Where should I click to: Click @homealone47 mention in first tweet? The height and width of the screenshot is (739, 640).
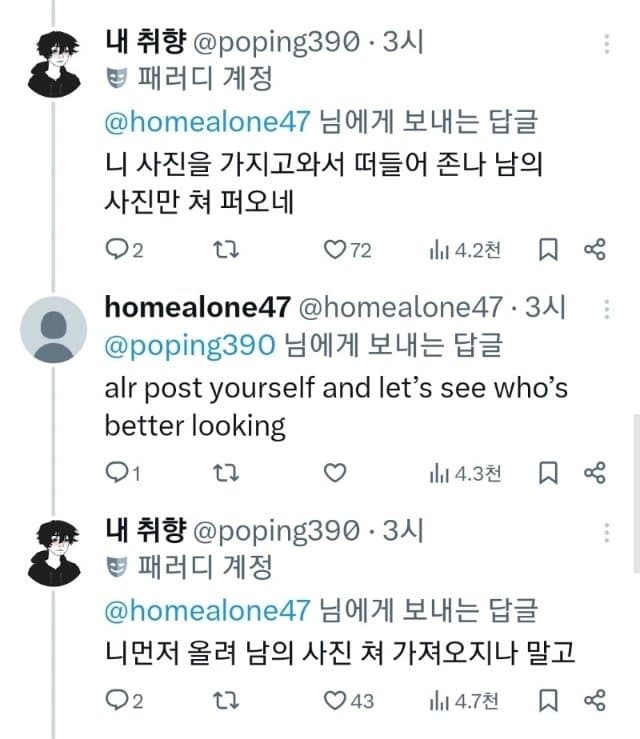coord(207,122)
